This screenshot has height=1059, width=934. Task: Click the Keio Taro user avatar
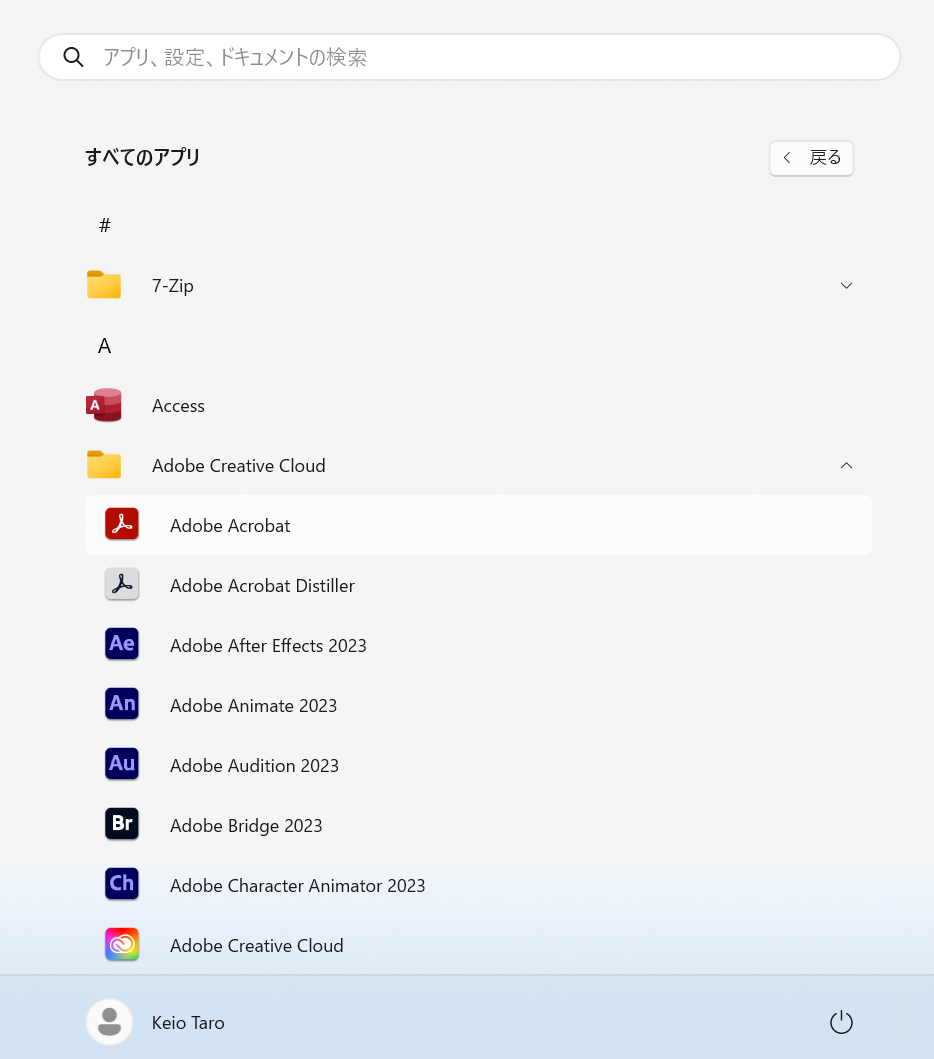coord(110,1022)
